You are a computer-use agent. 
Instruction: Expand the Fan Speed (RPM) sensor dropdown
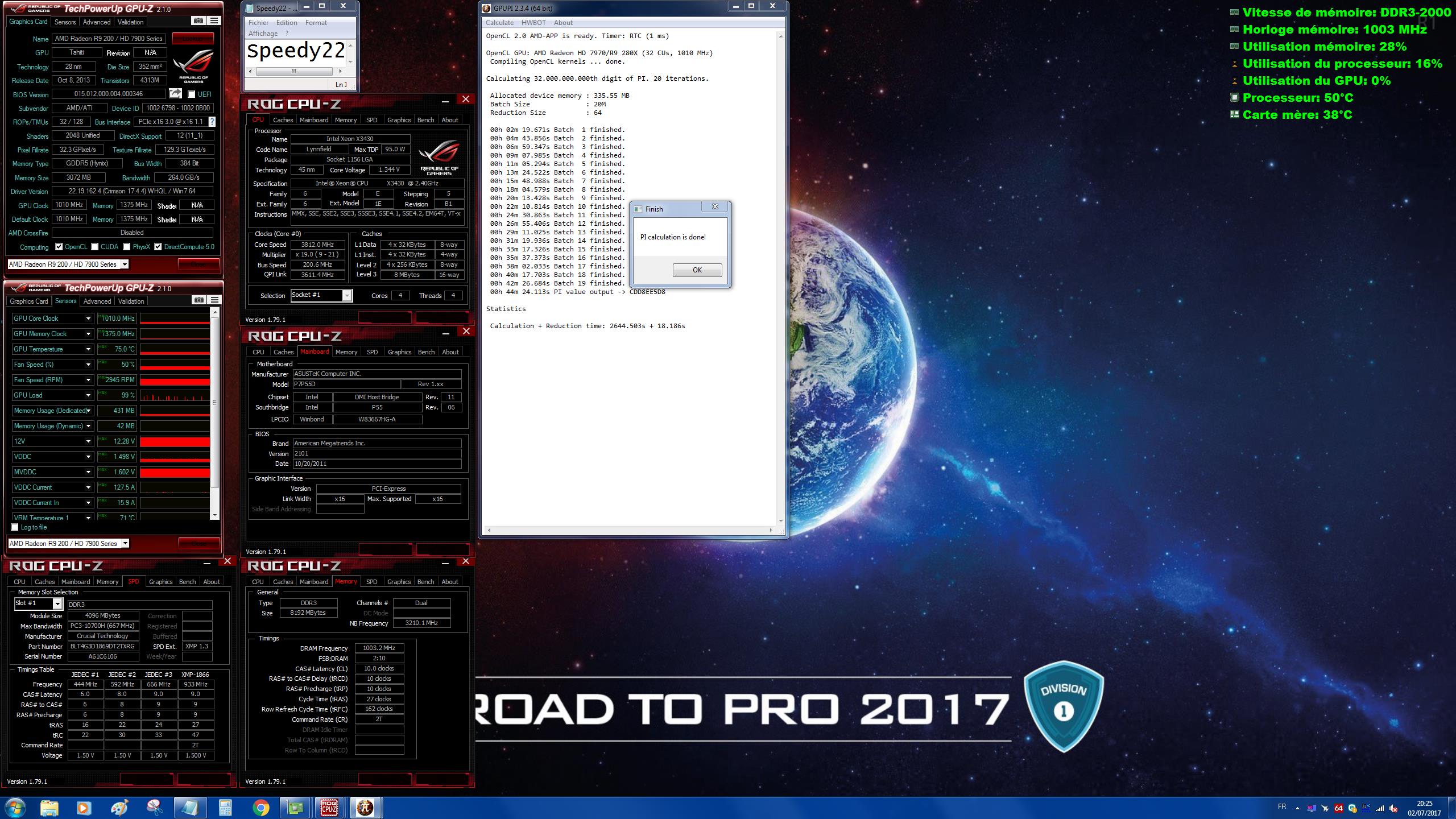88,380
